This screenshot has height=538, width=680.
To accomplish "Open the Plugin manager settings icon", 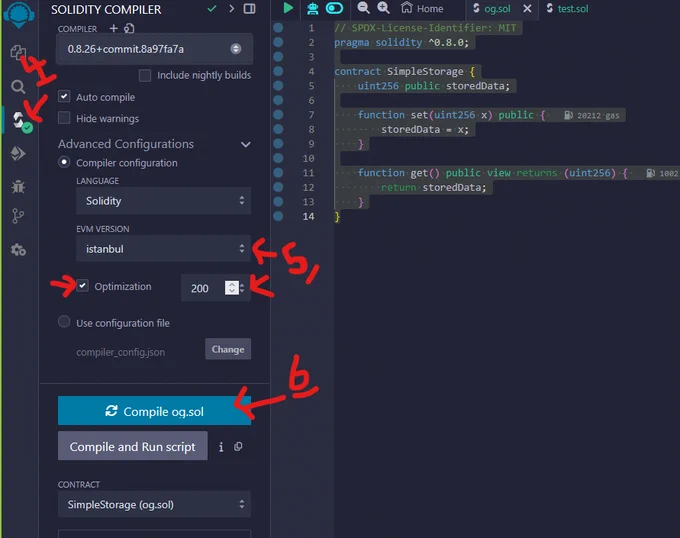I will point(18,250).
